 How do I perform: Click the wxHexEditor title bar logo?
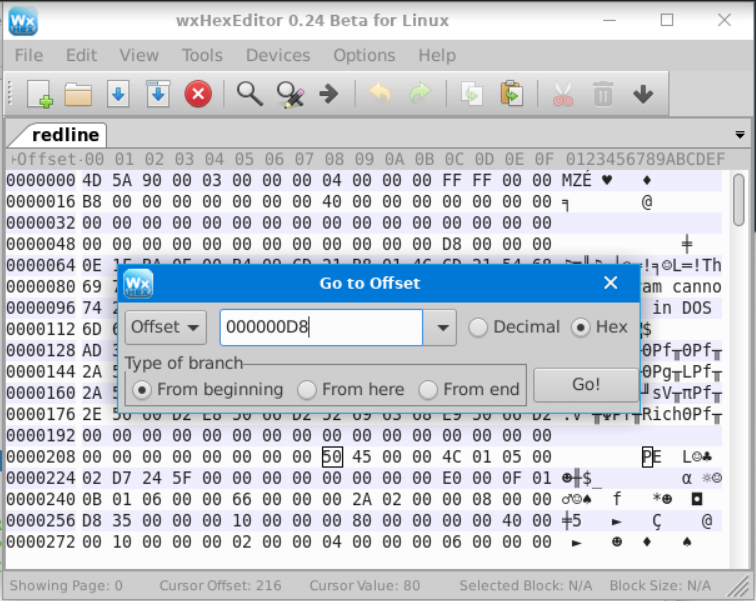pyautogui.click(x=23, y=21)
